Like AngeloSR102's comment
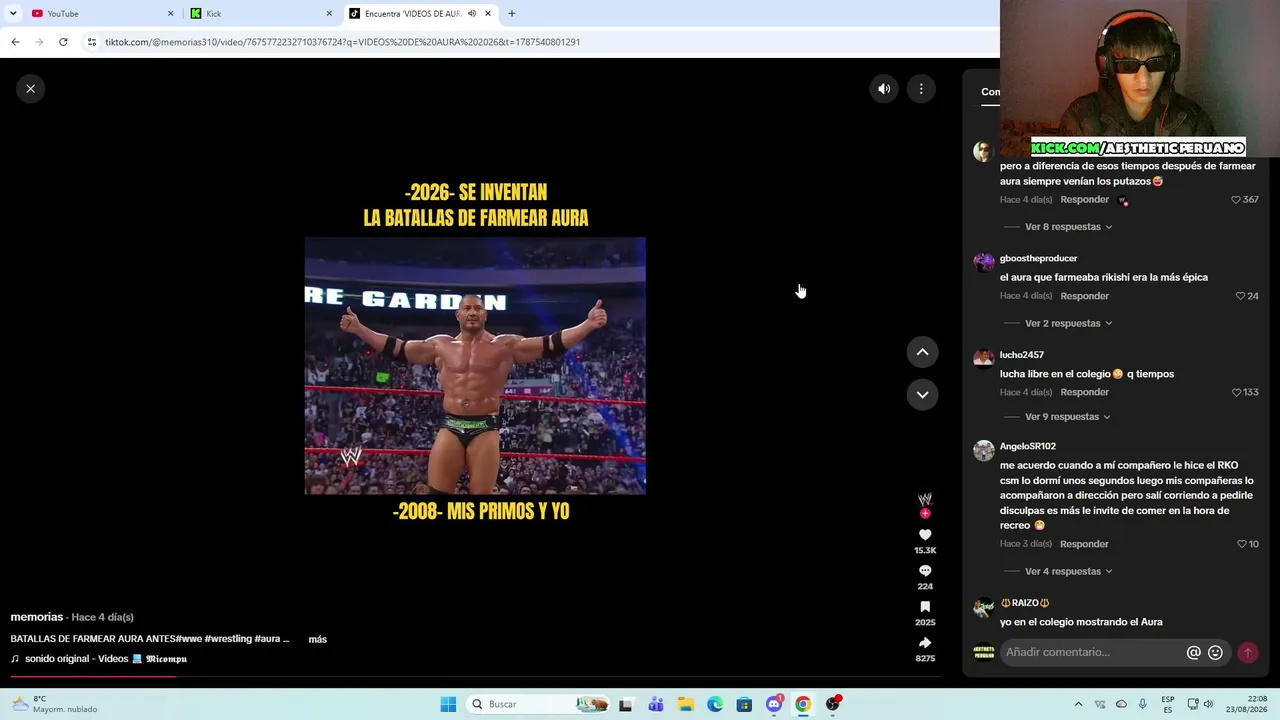 point(1241,544)
